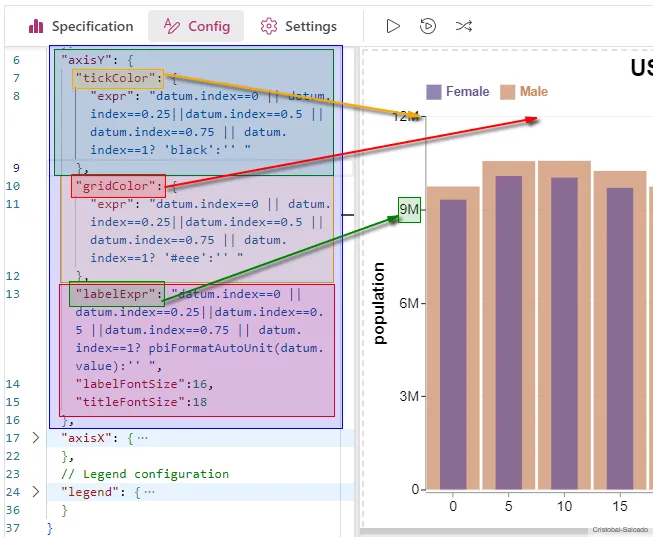Click the "gridColor" key in the editor

pos(118,186)
